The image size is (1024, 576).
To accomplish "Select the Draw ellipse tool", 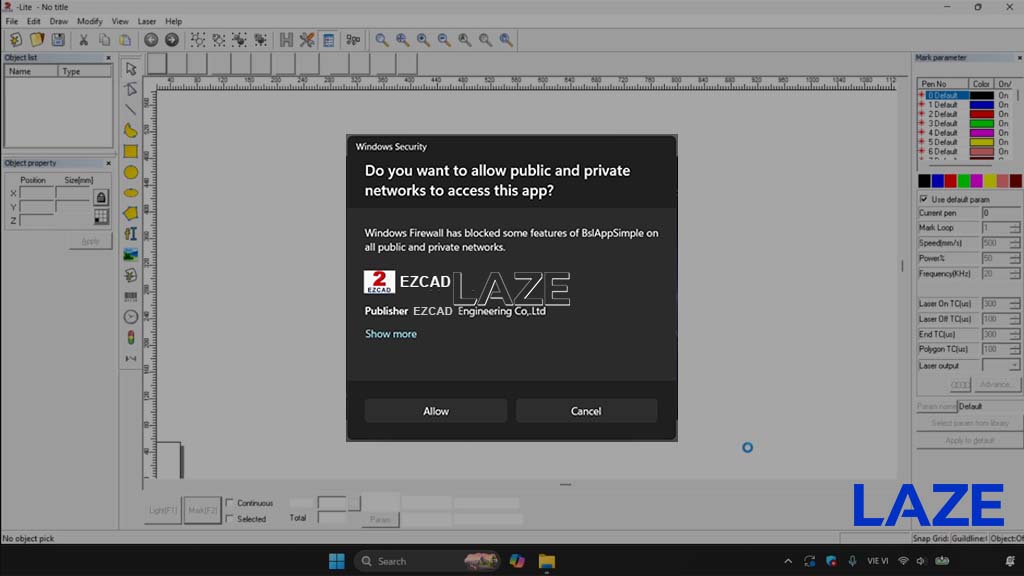I will [131, 193].
